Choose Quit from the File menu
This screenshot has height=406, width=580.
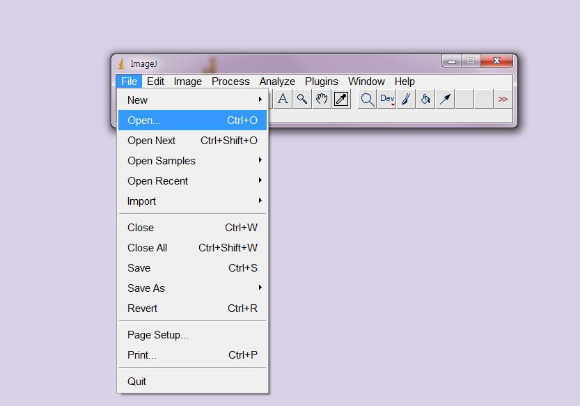click(x=192, y=381)
